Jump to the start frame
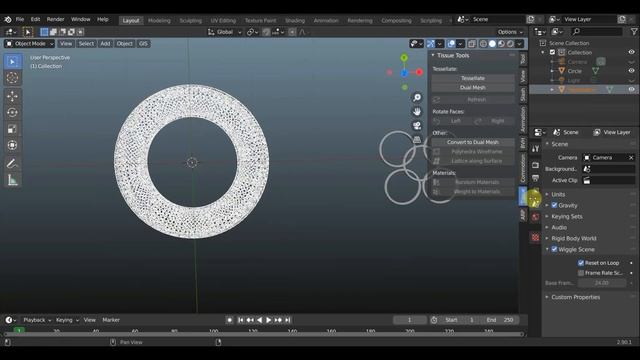 [240, 320]
